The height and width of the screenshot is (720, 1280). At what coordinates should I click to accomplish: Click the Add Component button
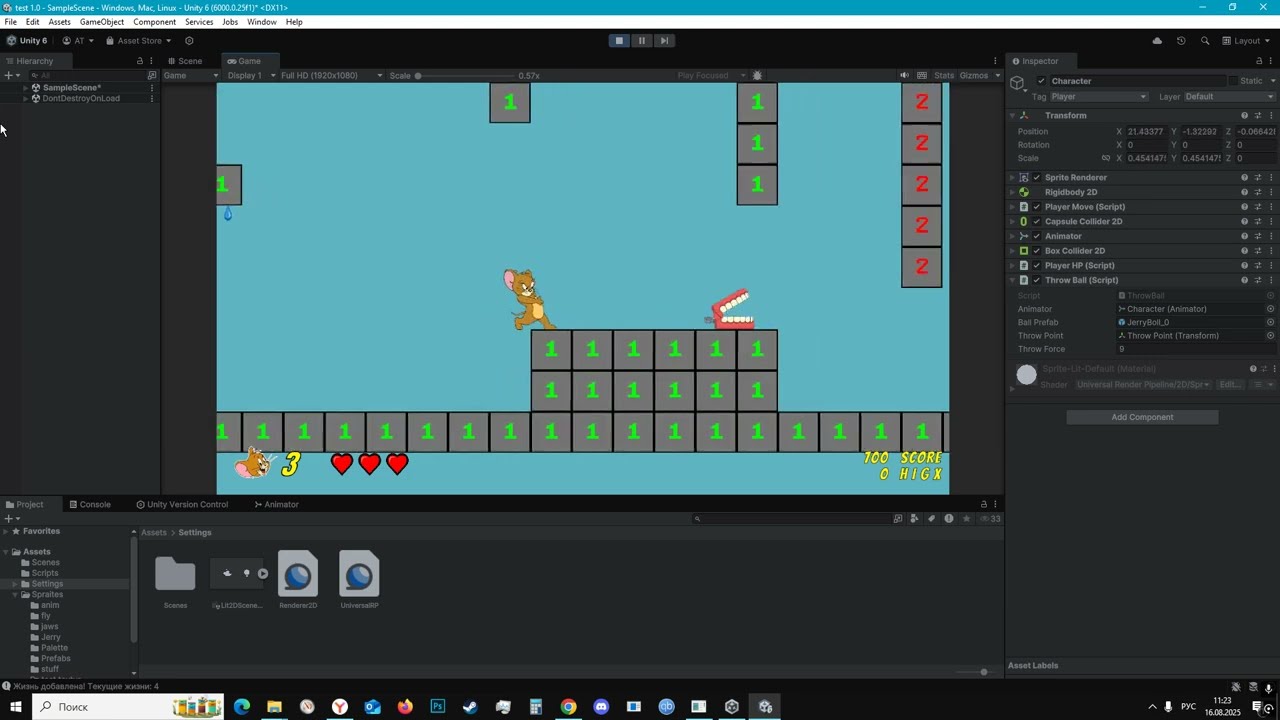tap(1142, 417)
